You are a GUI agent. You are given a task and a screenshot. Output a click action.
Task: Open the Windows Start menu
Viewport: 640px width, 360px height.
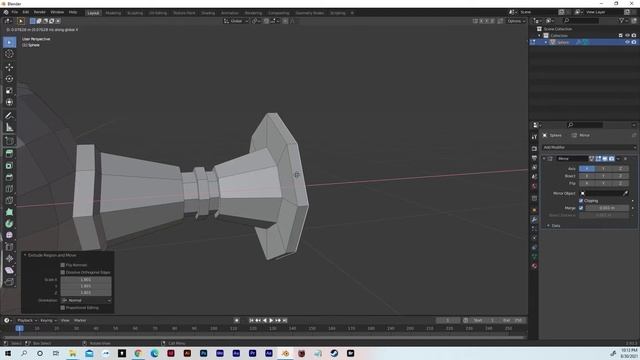[7, 353]
